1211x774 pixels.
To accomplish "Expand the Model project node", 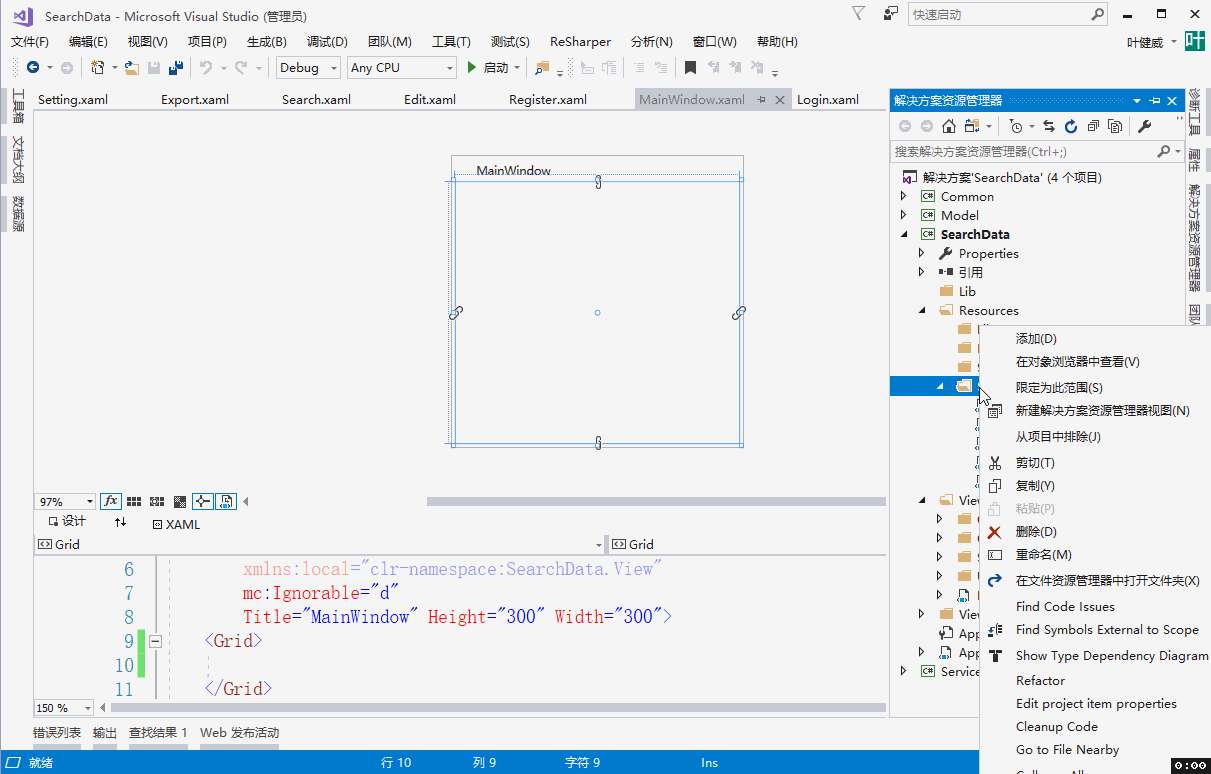I will coord(904,216).
